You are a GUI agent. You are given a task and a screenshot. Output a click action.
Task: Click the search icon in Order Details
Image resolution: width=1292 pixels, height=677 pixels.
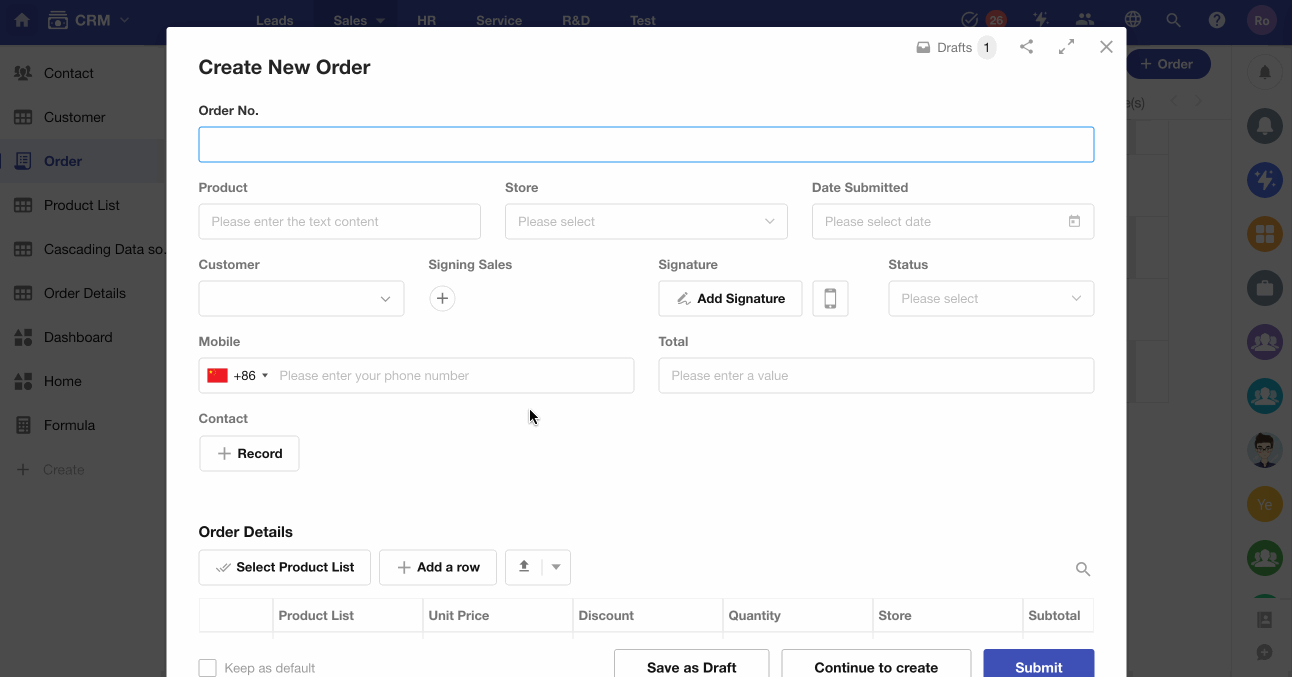1082,569
